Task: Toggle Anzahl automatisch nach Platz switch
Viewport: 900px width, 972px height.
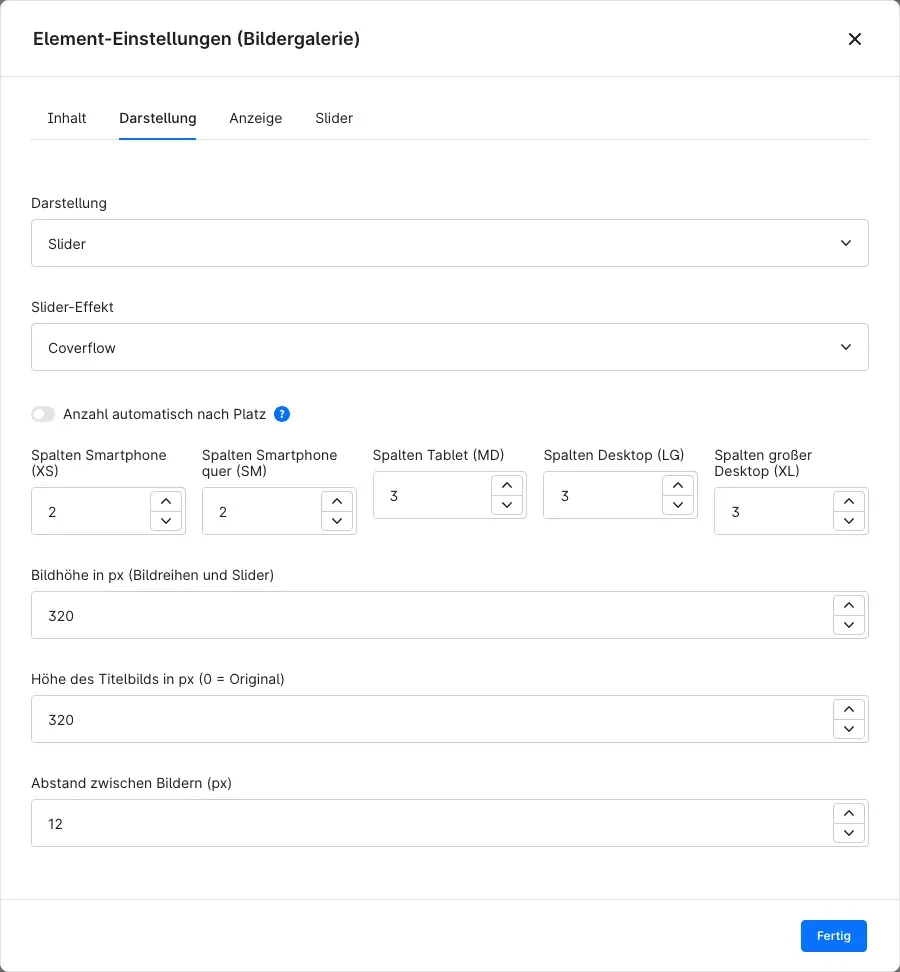Action: (x=43, y=414)
